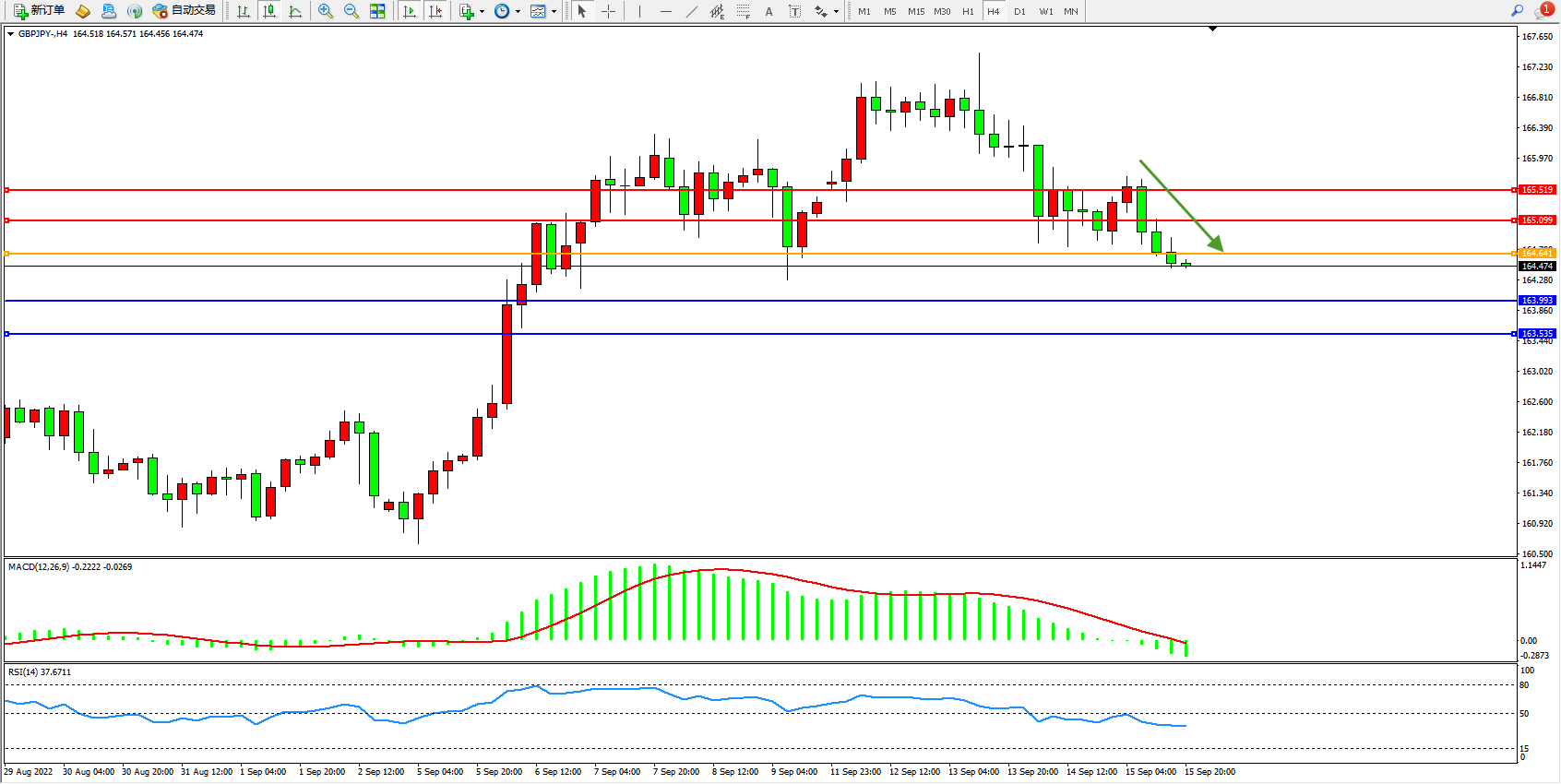Click the New Order (新订单) button
The image size is (1561, 784).
39,11
